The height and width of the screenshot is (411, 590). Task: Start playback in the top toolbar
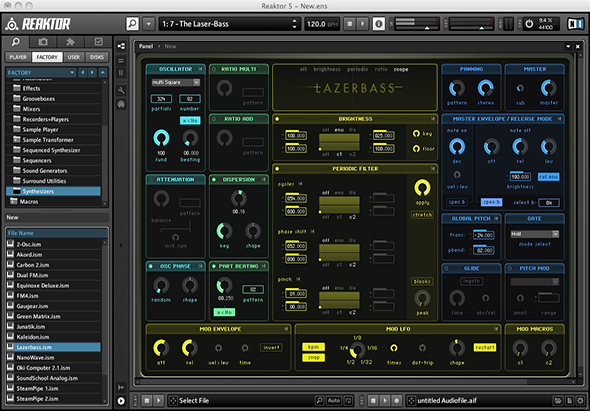coord(363,24)
